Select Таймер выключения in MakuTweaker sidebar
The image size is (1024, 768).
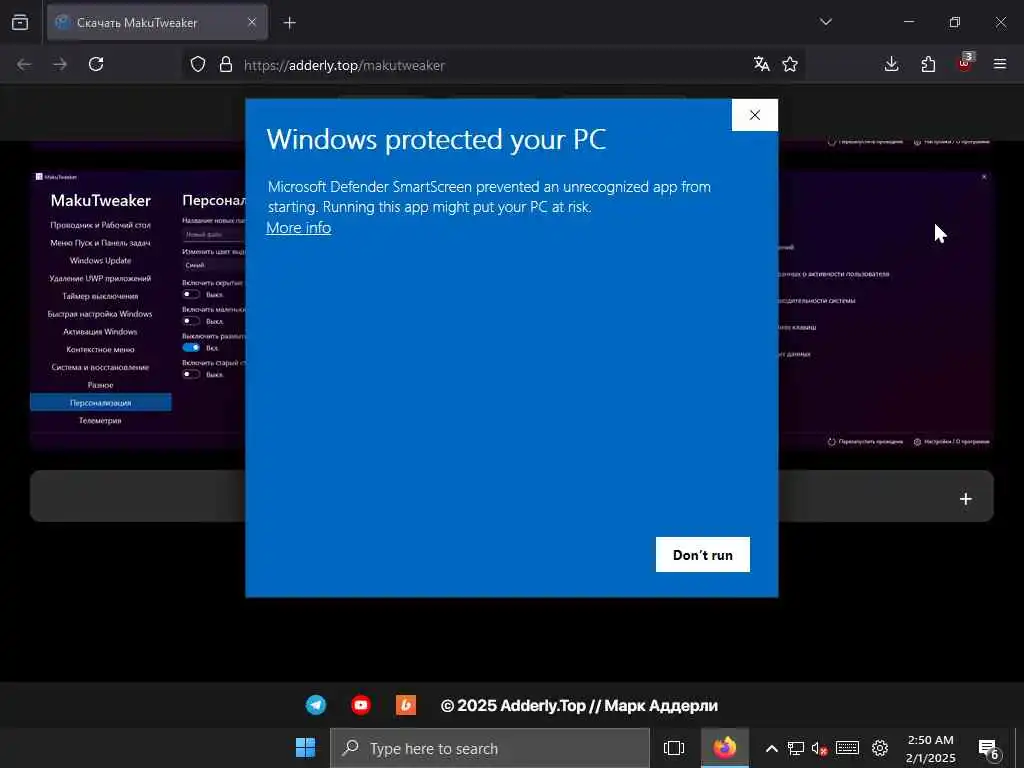point(101,296)
